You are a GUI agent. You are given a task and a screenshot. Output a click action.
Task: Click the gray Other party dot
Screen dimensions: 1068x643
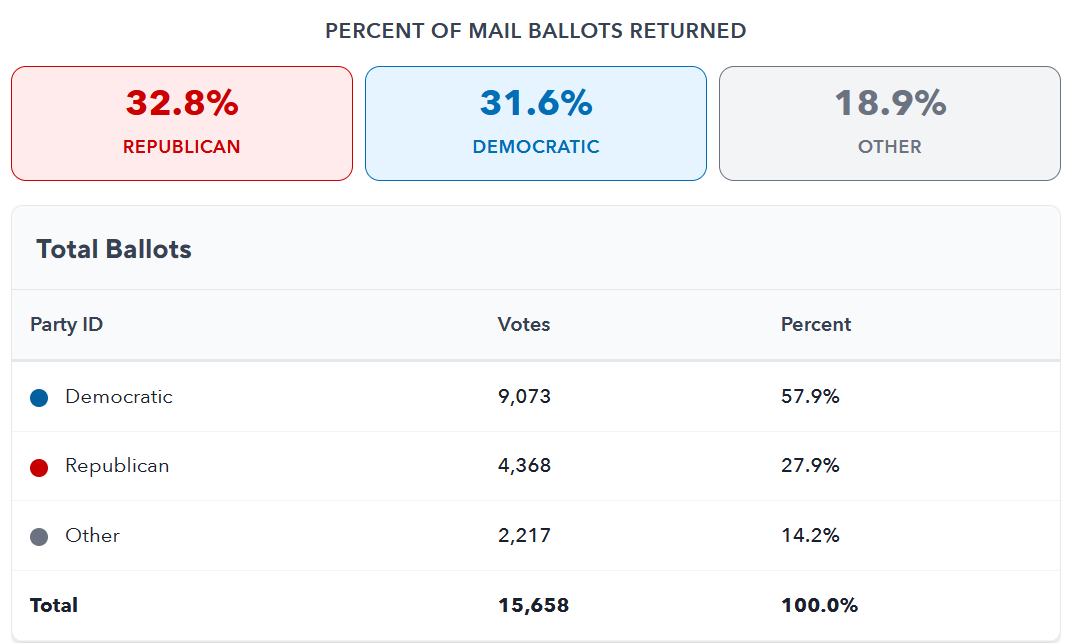click(x=39, y=537)
